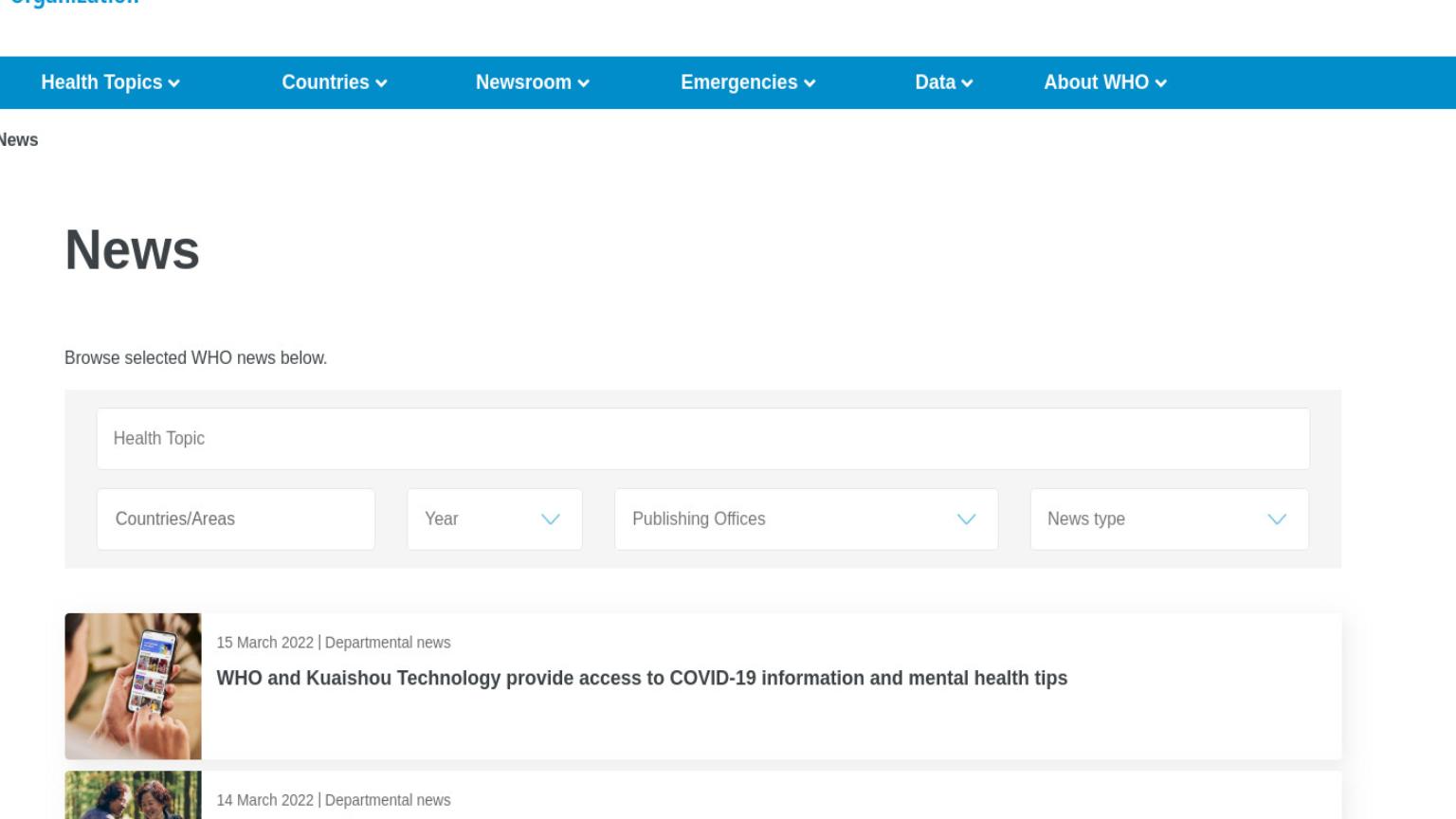The image size is (1456, 819).
Task: Click the chevron next to Newsroom
Action: (x=584, y=83)
